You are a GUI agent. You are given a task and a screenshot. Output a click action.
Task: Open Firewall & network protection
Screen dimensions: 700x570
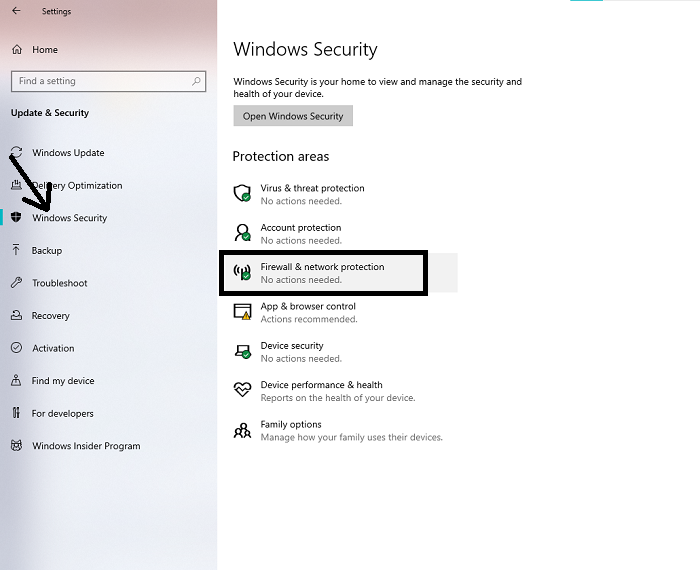coord(322,267)
